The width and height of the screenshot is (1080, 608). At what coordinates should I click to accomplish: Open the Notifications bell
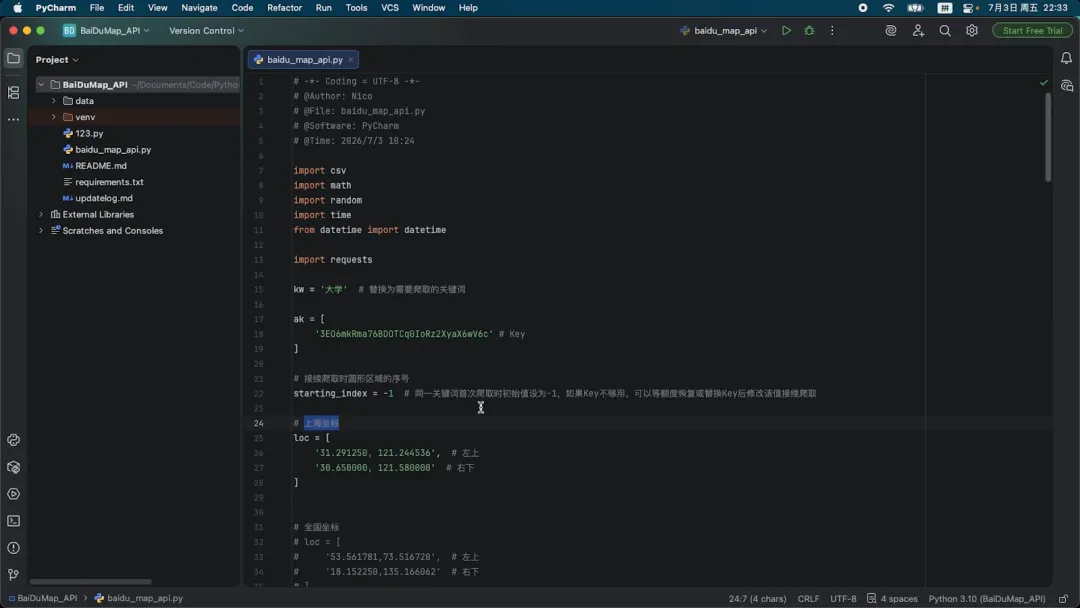click(x=1066, y=59)
